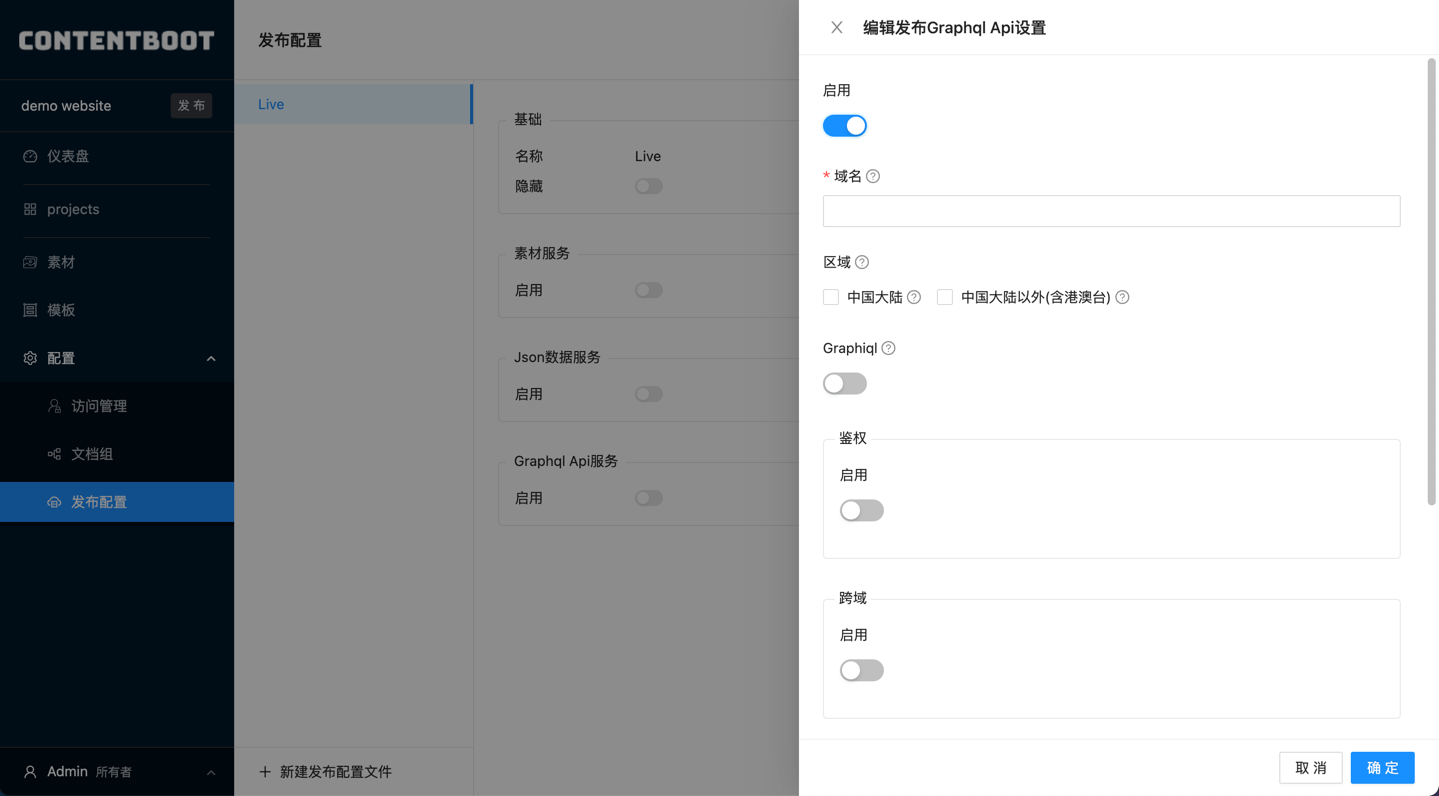This screenshot has height=796, width=1439.
Task: Open the 素材 menu item
Action: pyautogui.click(x=117, y=262)
